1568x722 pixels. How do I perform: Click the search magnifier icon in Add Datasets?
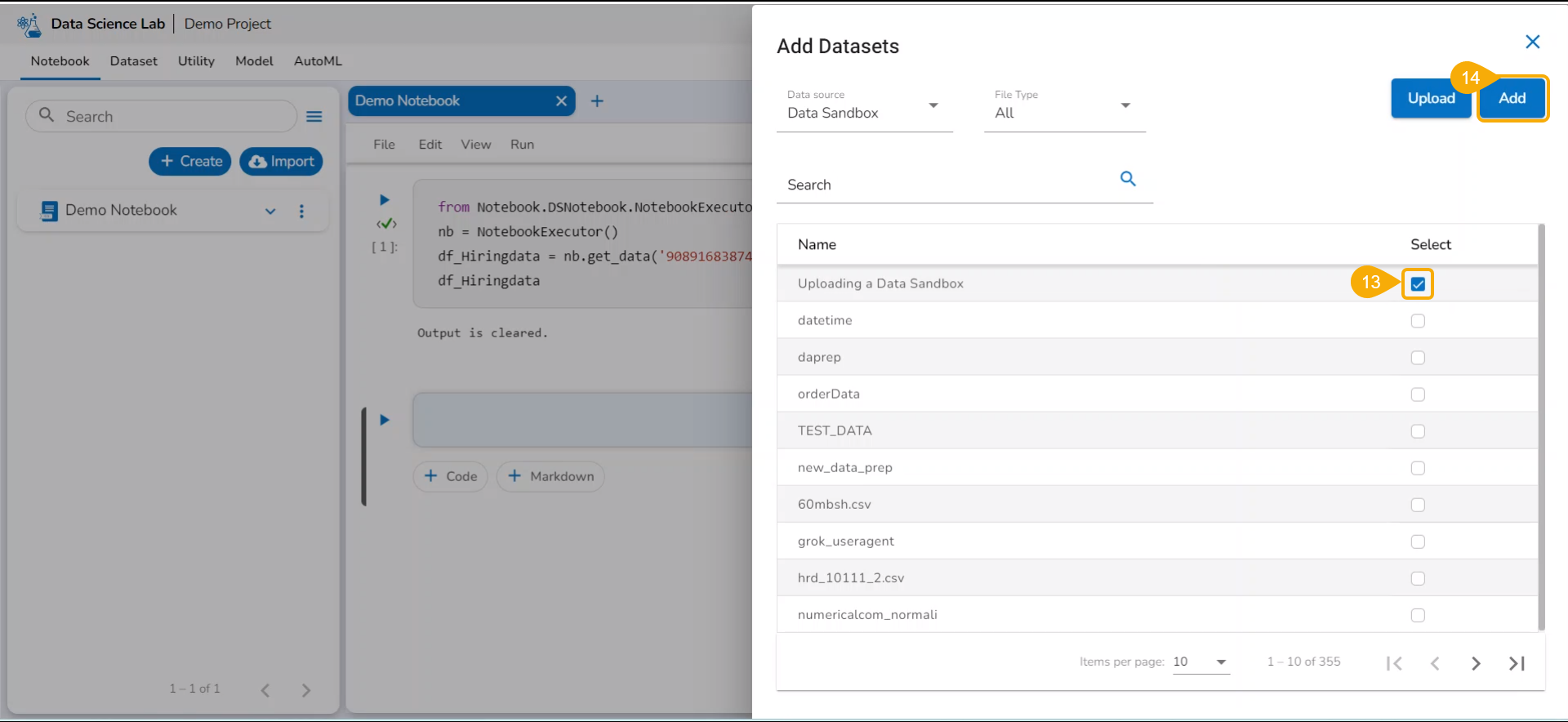click(1128, 179)
